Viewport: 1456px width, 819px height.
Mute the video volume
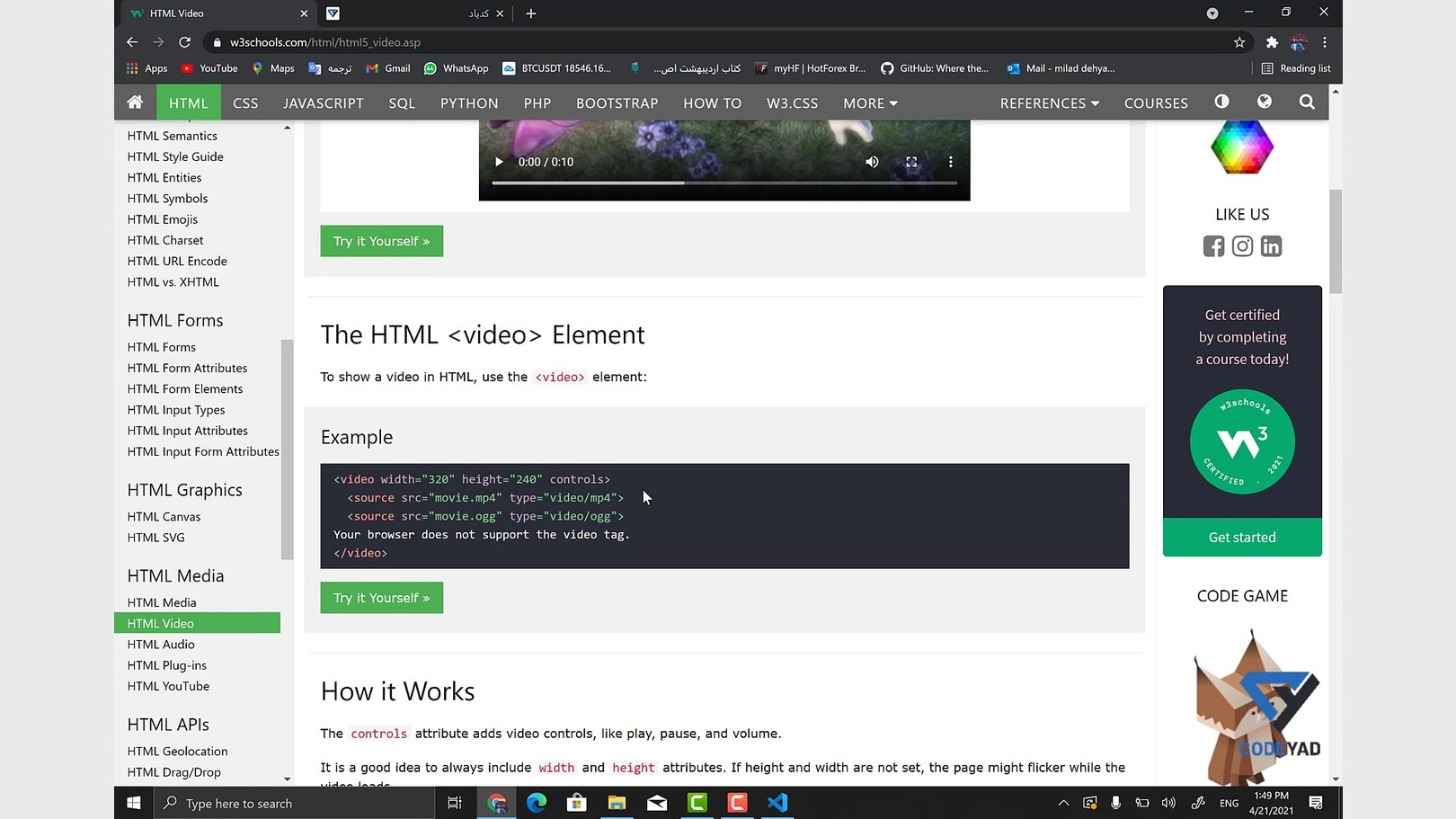[x=872, y=162]
